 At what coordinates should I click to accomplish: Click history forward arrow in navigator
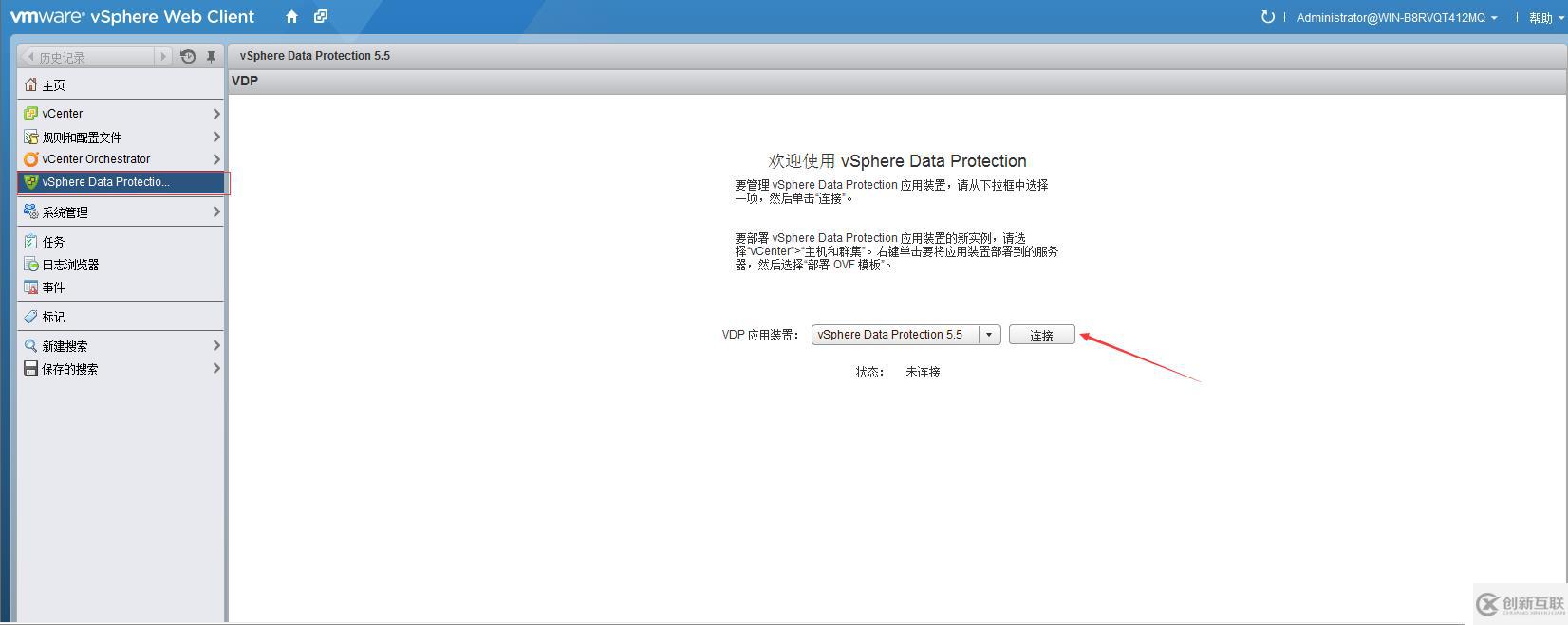(x=163, y=57)
